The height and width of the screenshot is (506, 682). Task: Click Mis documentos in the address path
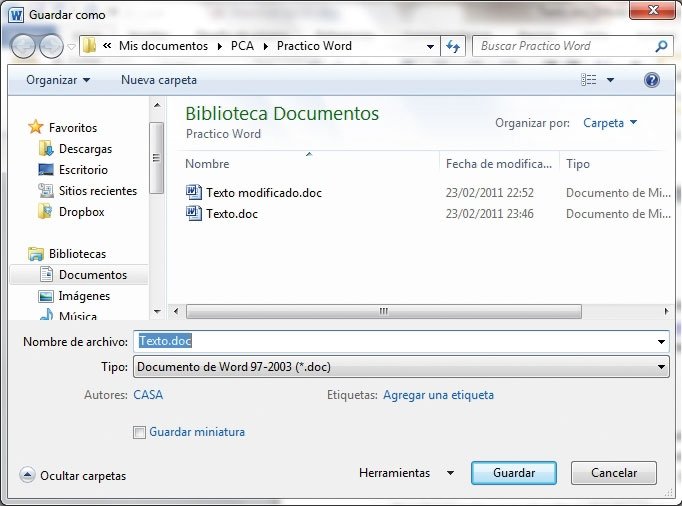tap(163, 46)
